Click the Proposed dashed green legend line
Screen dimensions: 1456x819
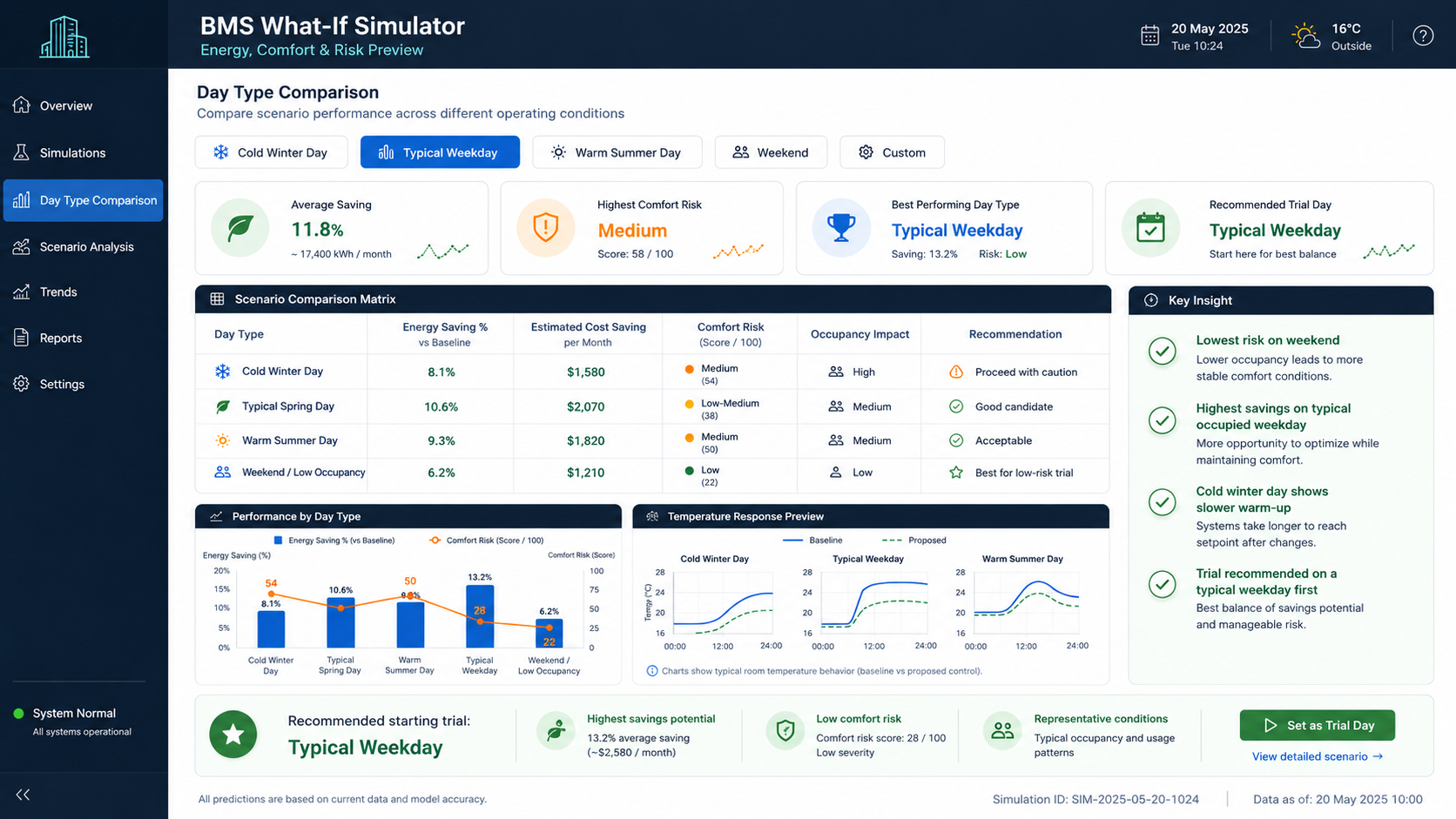tap(891, 540)
